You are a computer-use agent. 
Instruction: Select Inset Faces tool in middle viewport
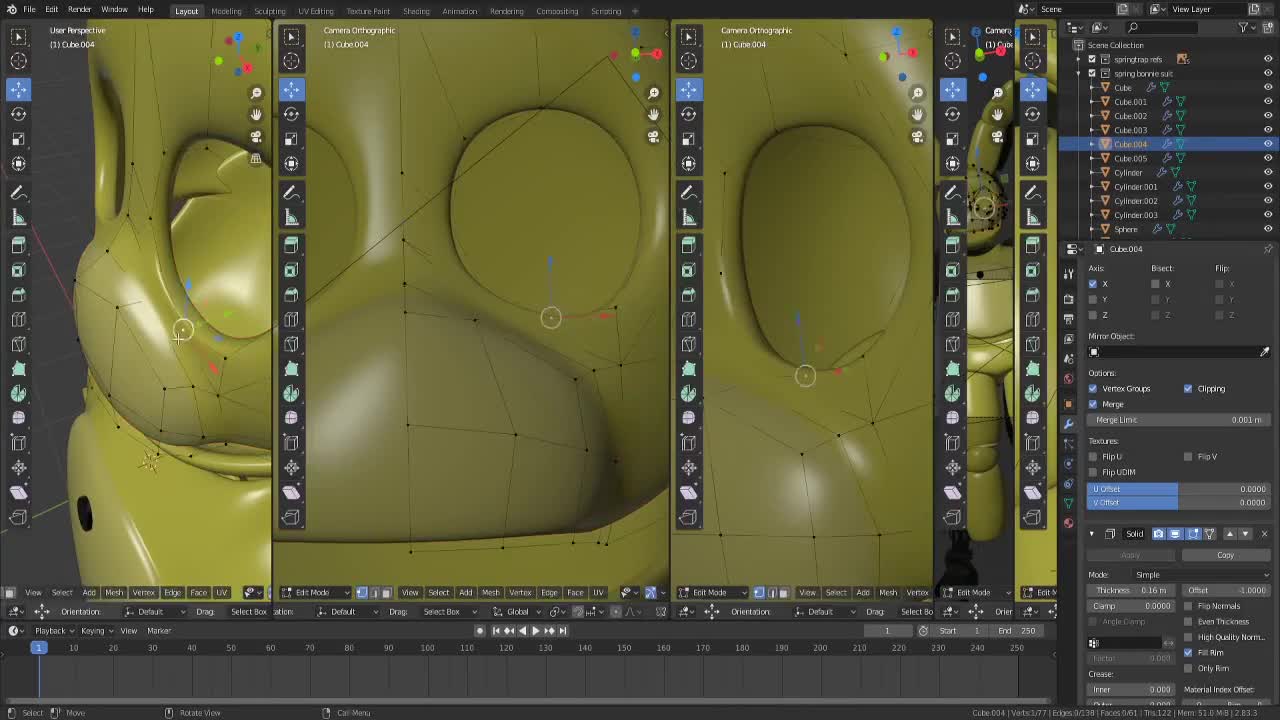pos(291,270)
